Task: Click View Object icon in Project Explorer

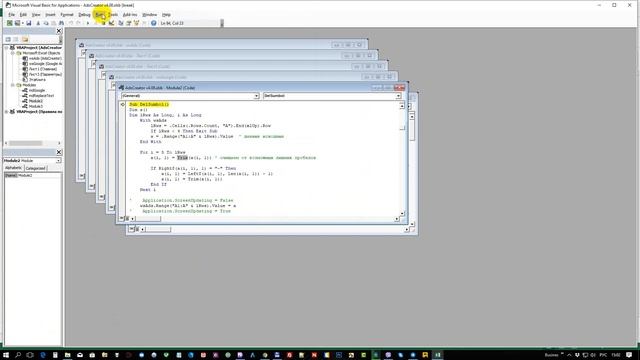Action: click(16, 39)
